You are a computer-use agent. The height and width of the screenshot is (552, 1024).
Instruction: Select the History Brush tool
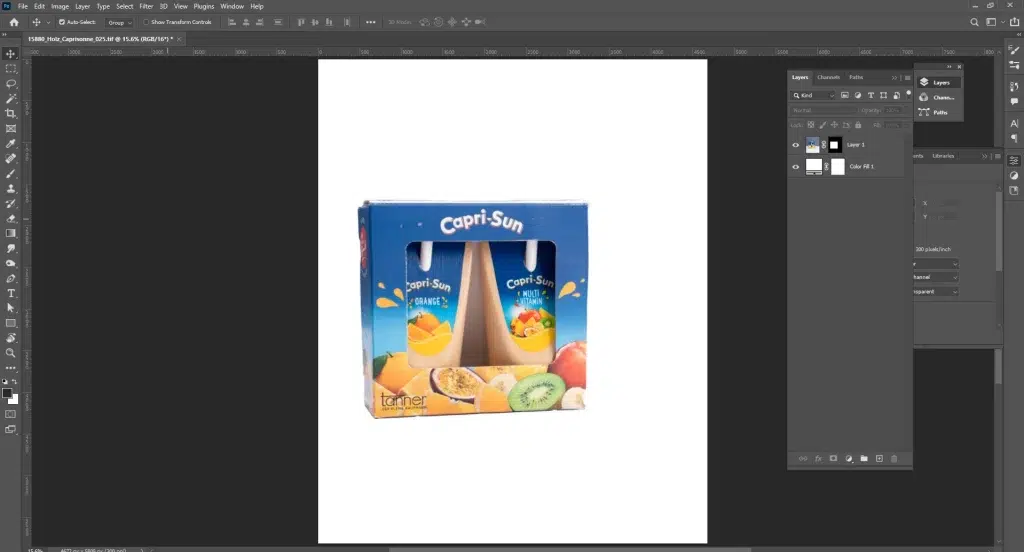tap(10, 204)
